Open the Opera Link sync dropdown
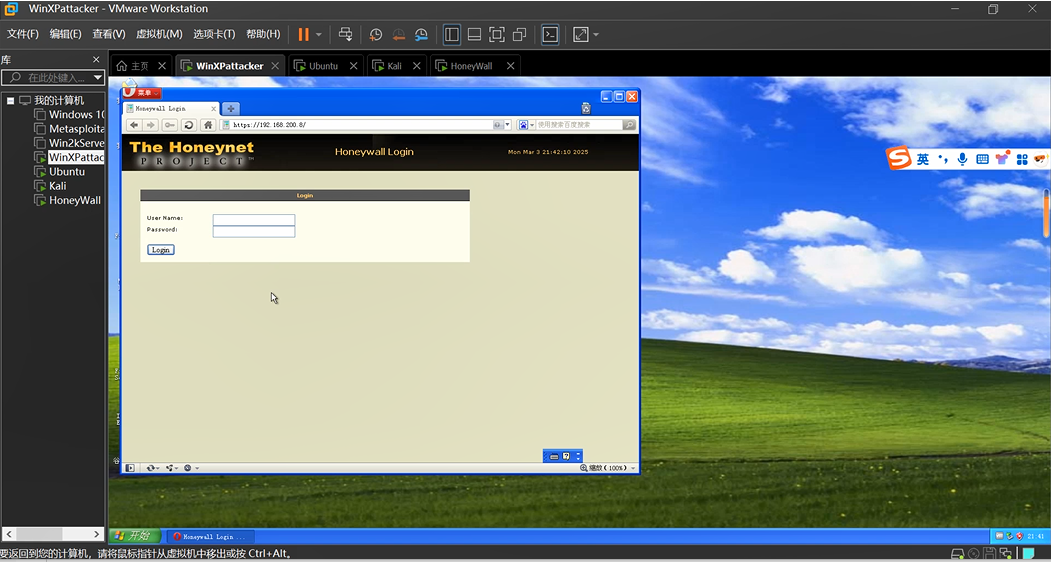This screenshot has height=562, width=1051. click(153, 468)
